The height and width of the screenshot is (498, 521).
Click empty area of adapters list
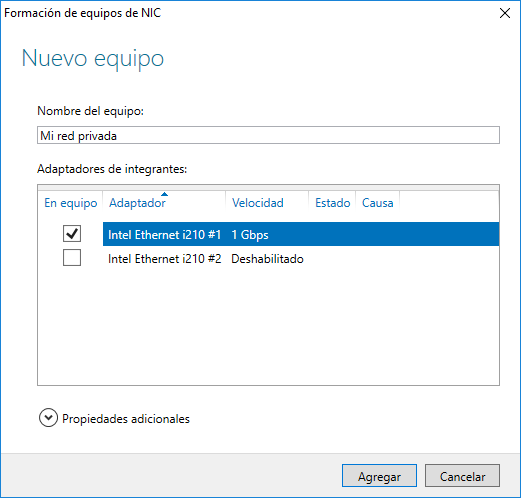[x=269, y=327]
